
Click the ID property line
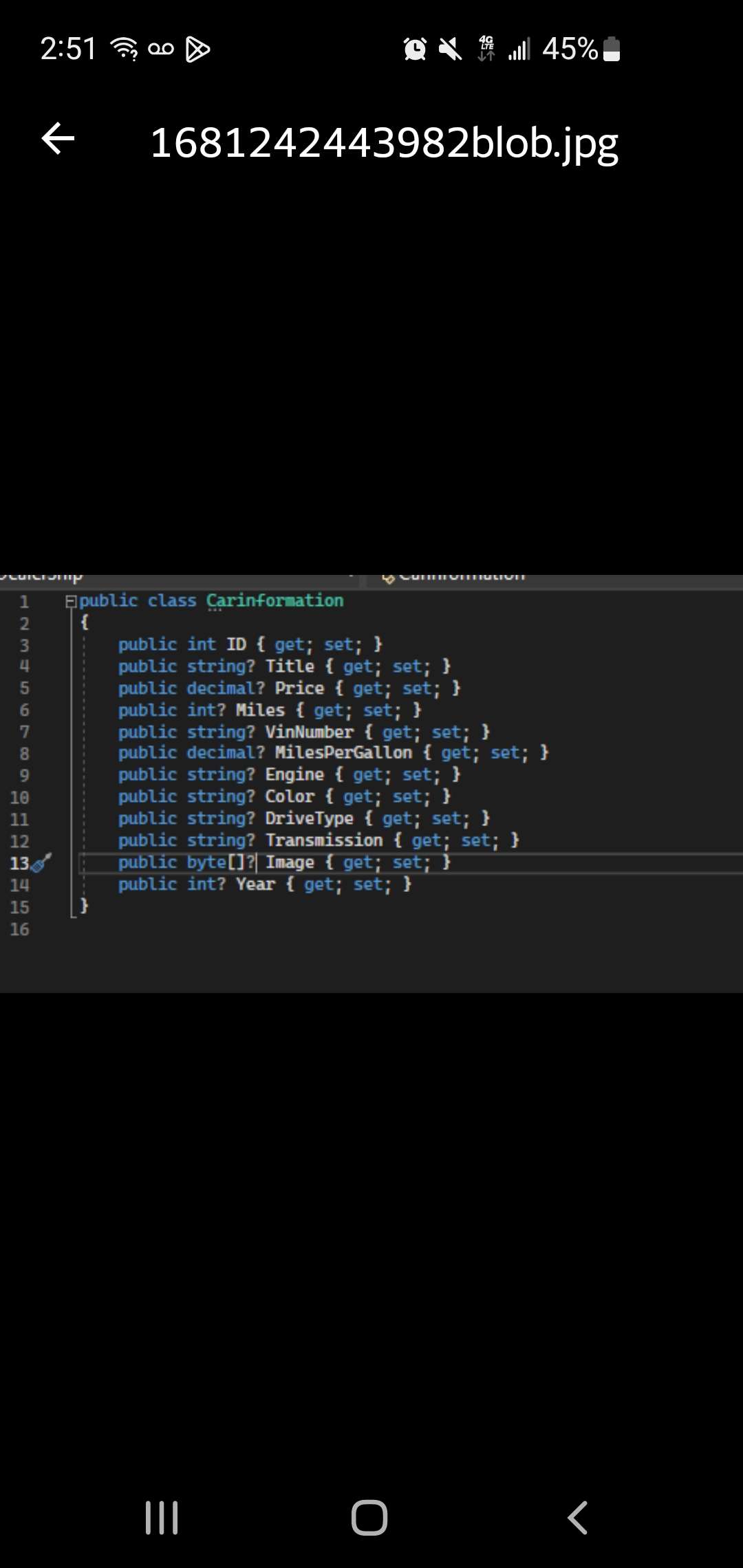[x=250, y=644]
